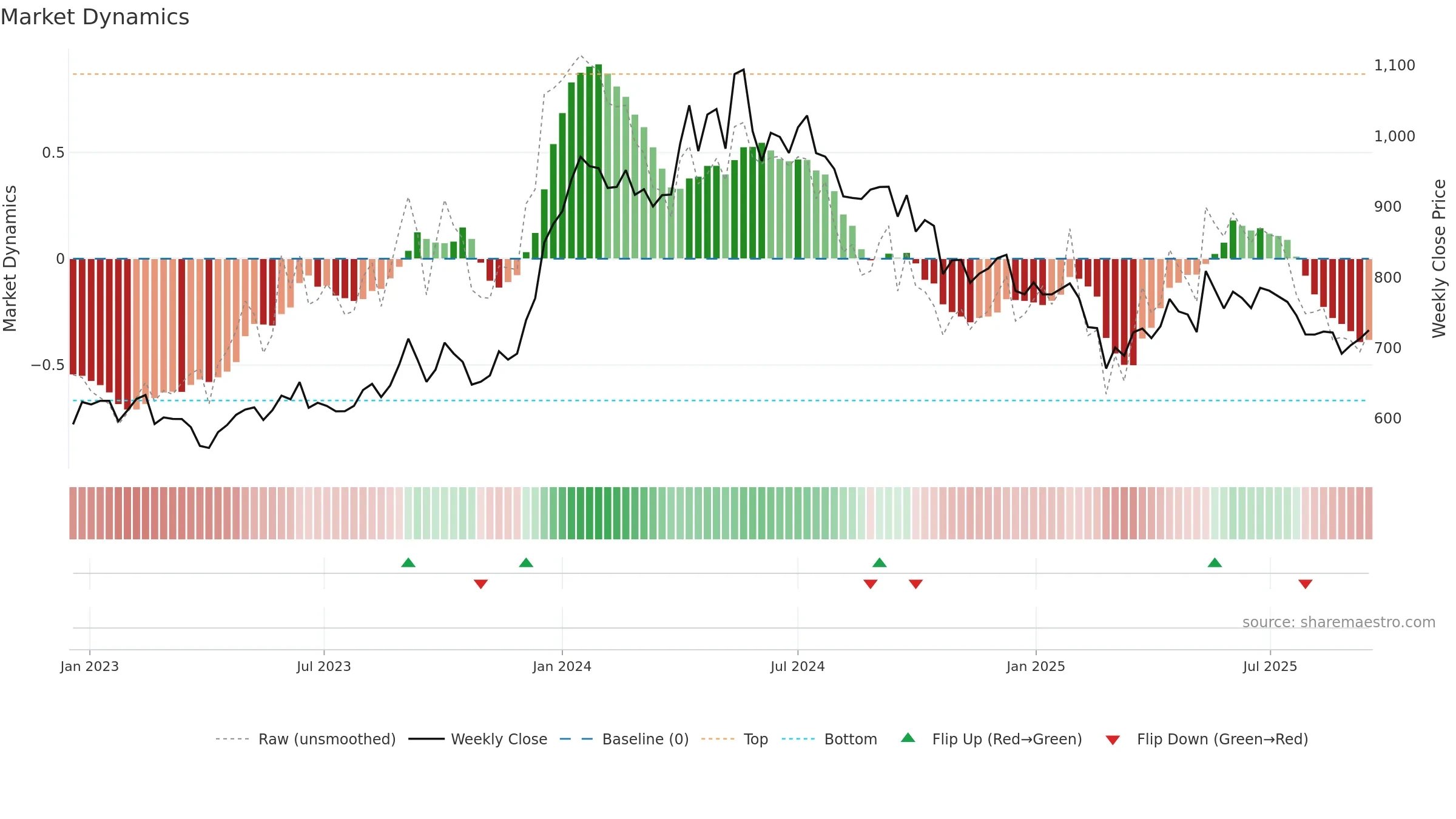
Task: Click the red triangle icon in the legend
Action: coord(1113,740)
